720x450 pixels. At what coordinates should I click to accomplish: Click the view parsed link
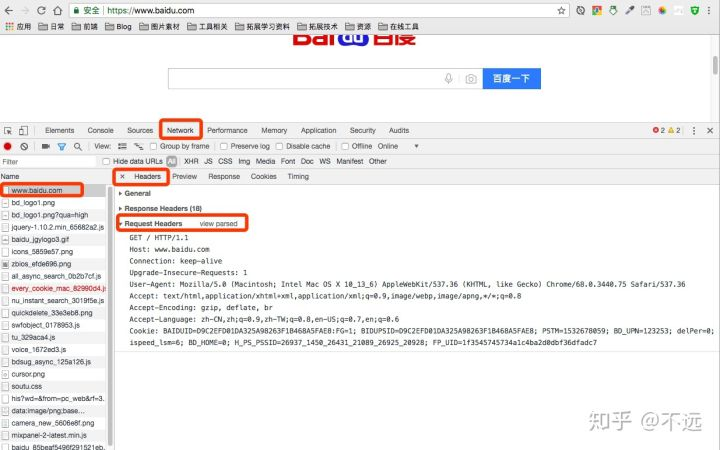point(219,224)
